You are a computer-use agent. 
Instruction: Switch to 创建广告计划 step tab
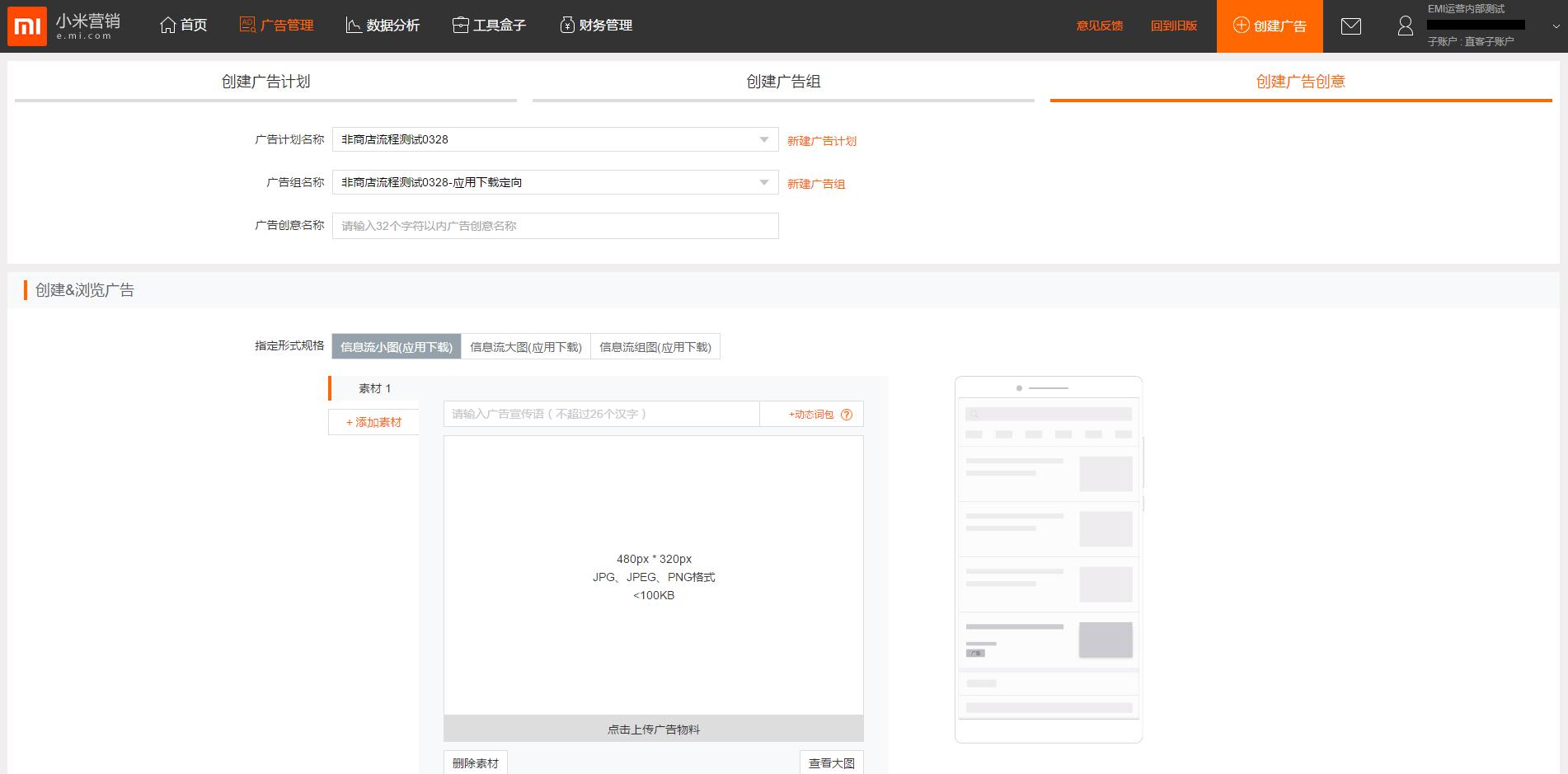[x=265, y=82]
